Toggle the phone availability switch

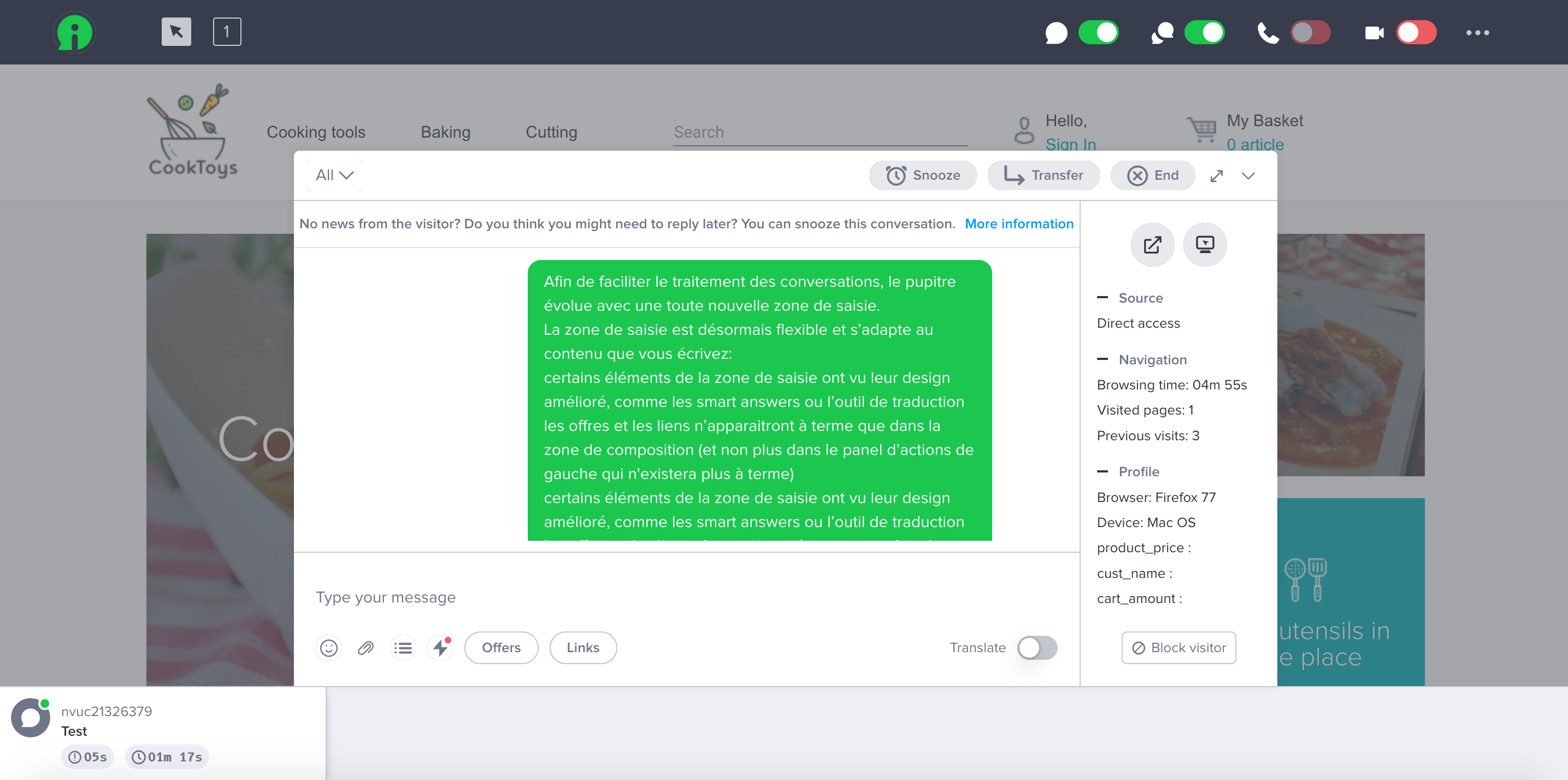tap(1311, 33)
